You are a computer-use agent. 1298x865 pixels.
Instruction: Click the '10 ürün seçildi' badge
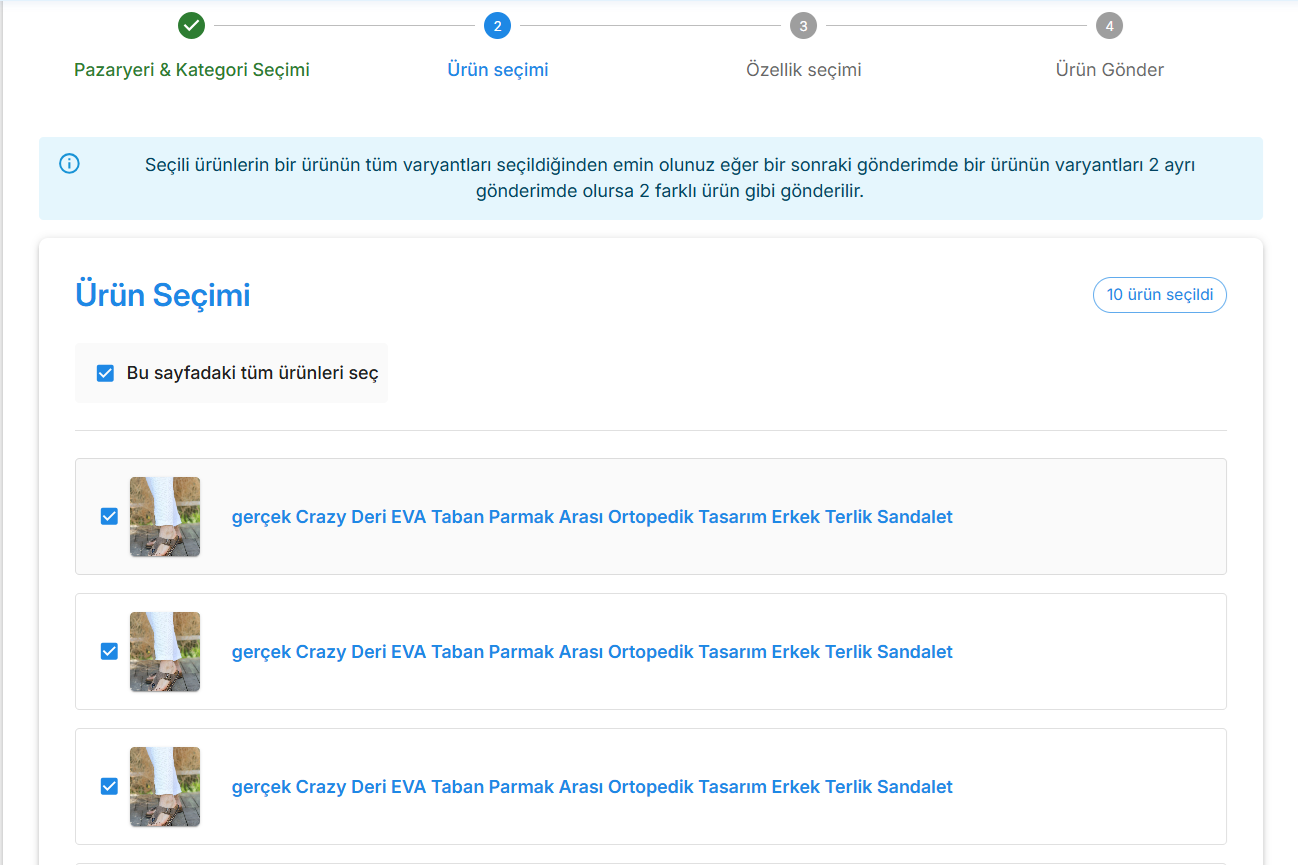click(x=1159, y=295)
